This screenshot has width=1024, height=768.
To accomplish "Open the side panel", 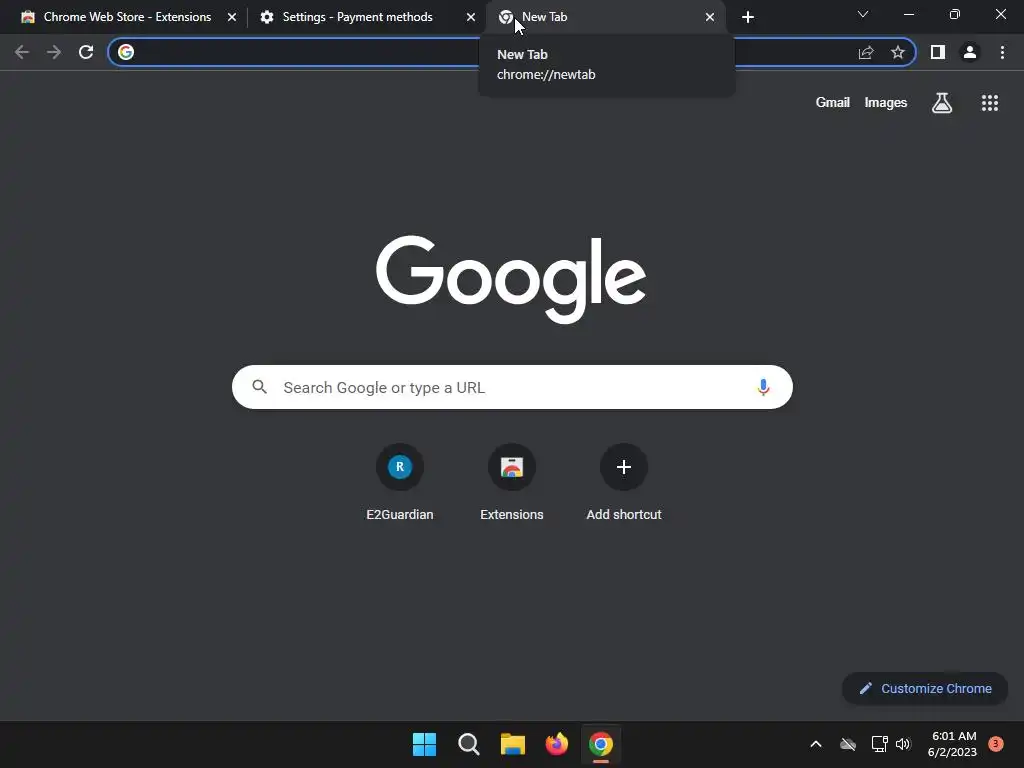I will click(938, 52).
